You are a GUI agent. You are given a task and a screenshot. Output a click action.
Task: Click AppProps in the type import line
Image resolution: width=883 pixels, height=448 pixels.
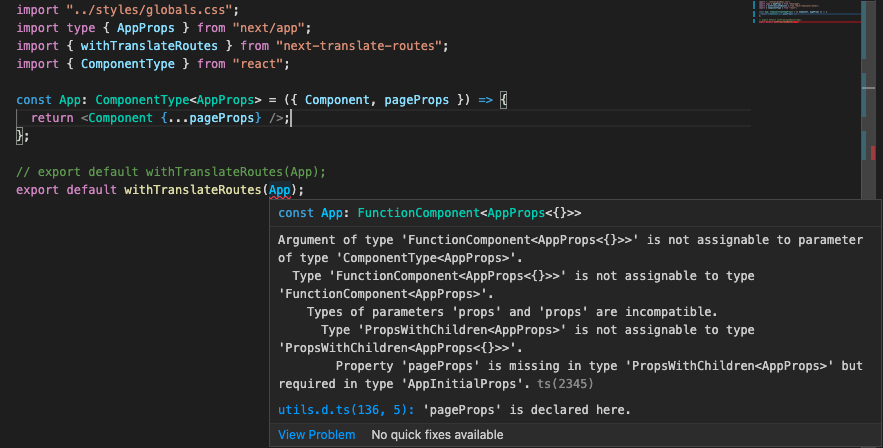point(146,28)
